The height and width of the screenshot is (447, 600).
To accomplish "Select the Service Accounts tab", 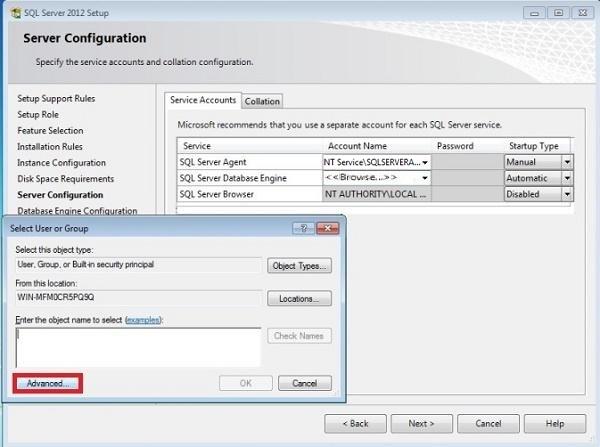I will pyautogui.click(x=203, y=100).
